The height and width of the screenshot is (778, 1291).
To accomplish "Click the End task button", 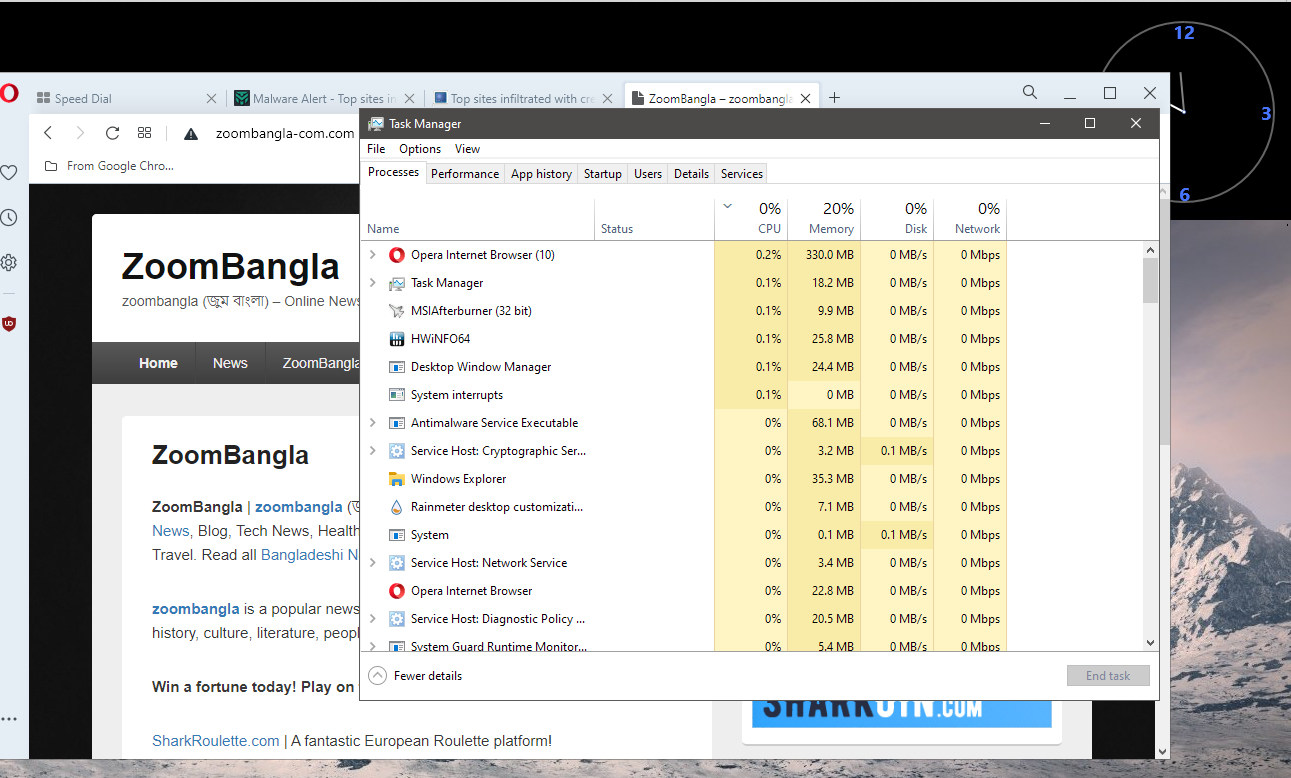I will [1108, 676].
